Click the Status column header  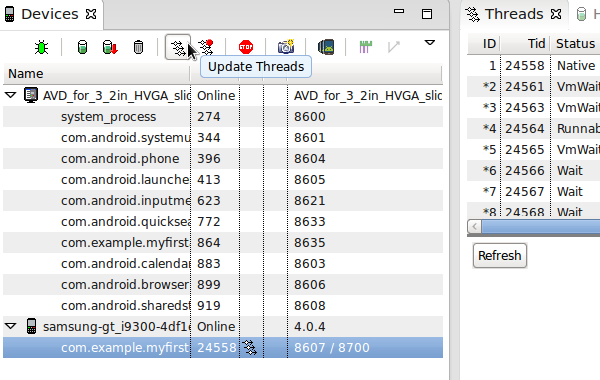(x=576, y=44)
